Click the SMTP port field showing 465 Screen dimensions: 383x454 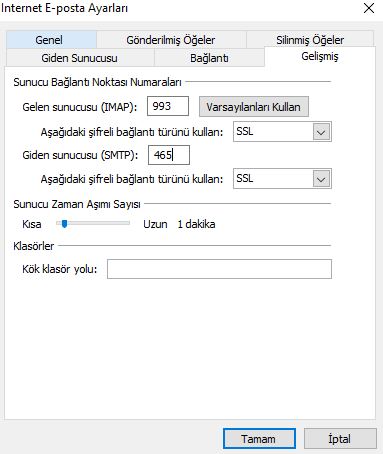pos(169,155)
